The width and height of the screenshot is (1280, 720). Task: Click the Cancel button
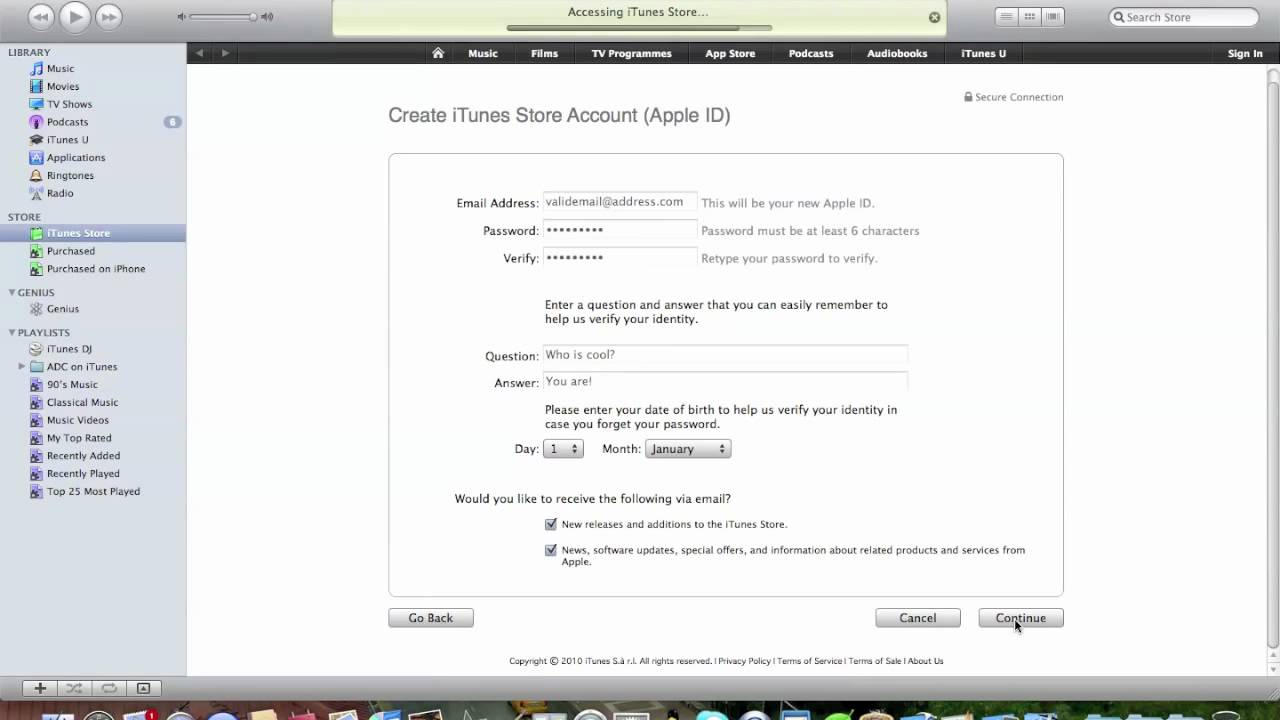click(918, 618)
